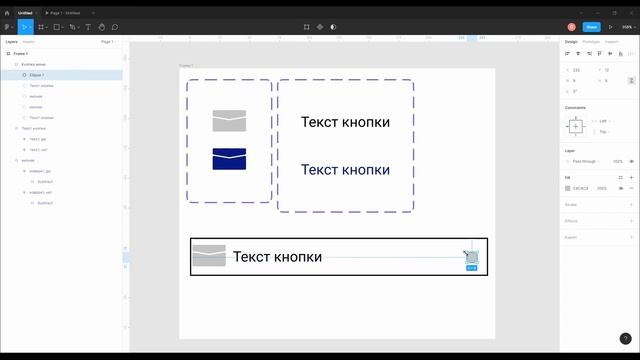Screen dimensions: 640x360
Task: Click the Create component icon
Action: (320, 27)
